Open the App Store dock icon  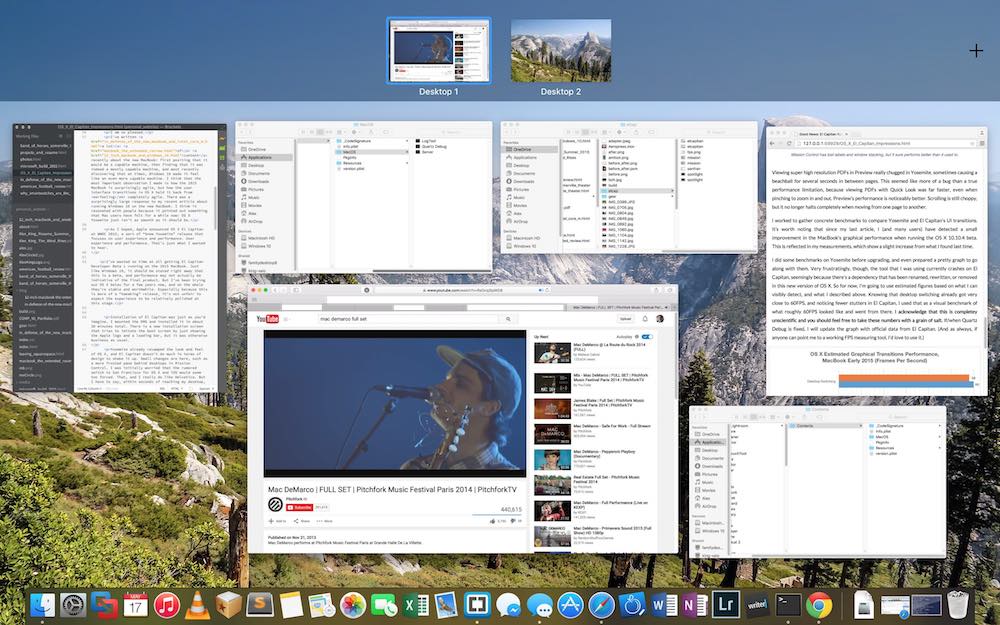pos(570,604)
